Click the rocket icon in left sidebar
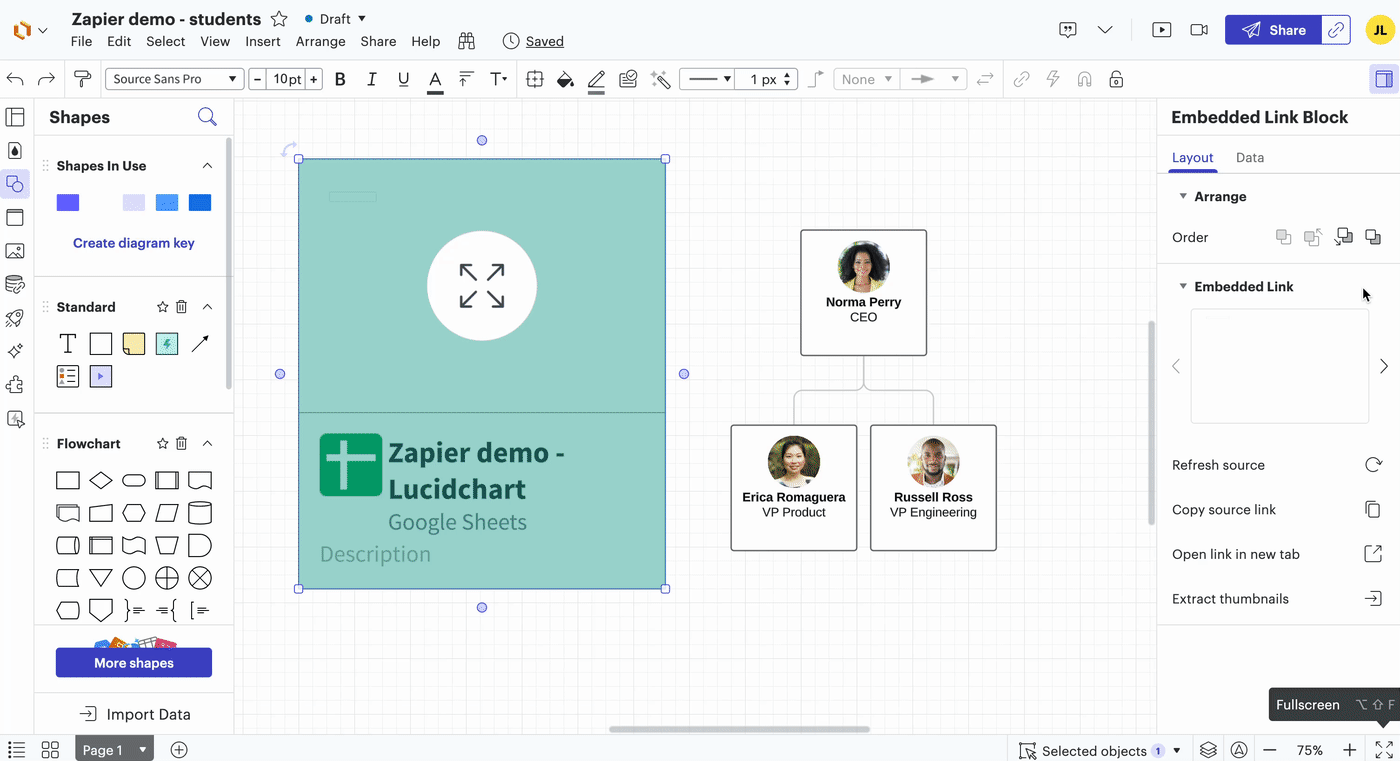Screen dimensions: 1400x761 (15, 318)
